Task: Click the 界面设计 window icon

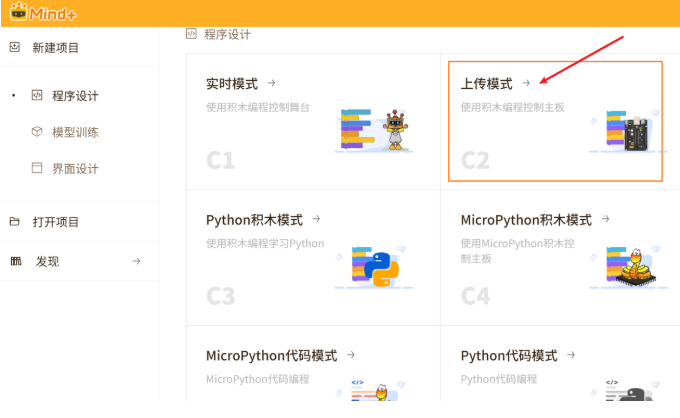Action: click(37, 168)
